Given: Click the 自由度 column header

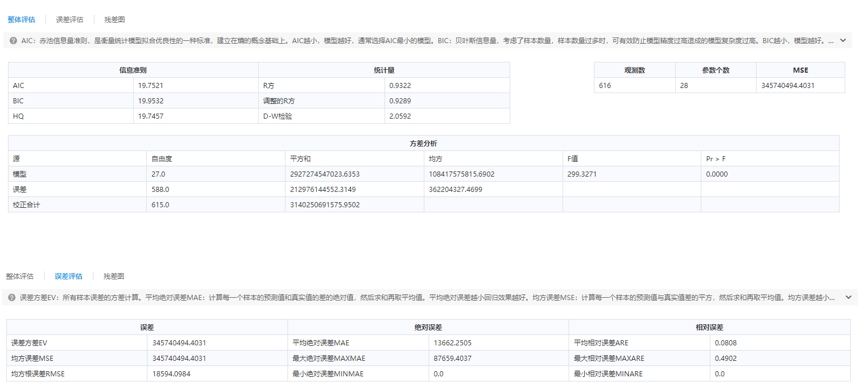Looking at the screenshot, I should click(x=162, y=159).
